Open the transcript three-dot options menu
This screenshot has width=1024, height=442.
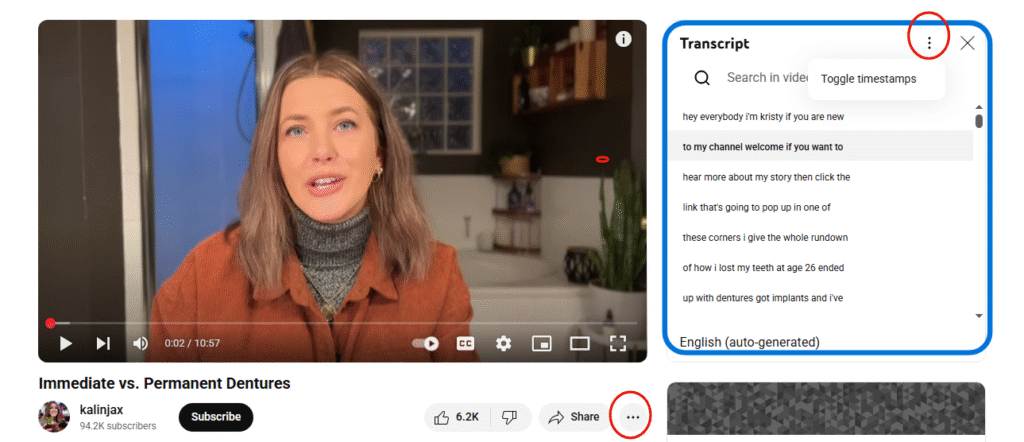click(929, 43)
